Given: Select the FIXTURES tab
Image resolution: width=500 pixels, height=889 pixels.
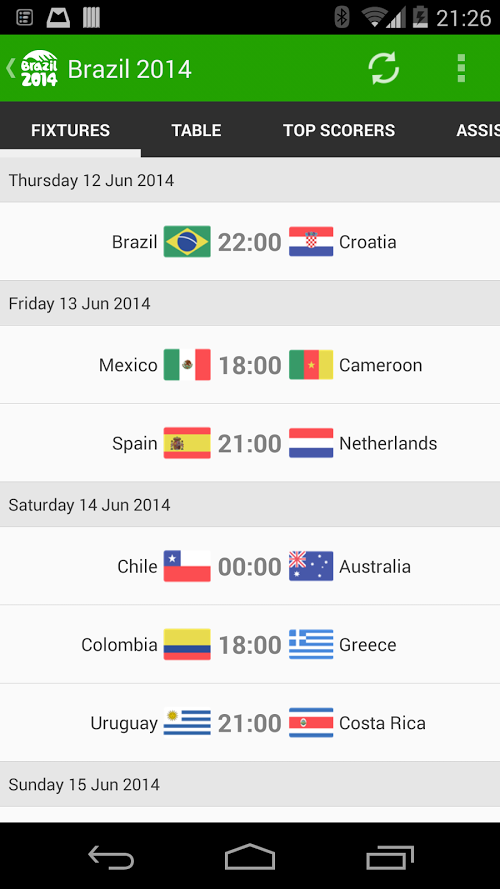Looking at the screenshot, I should click(70, 130).
